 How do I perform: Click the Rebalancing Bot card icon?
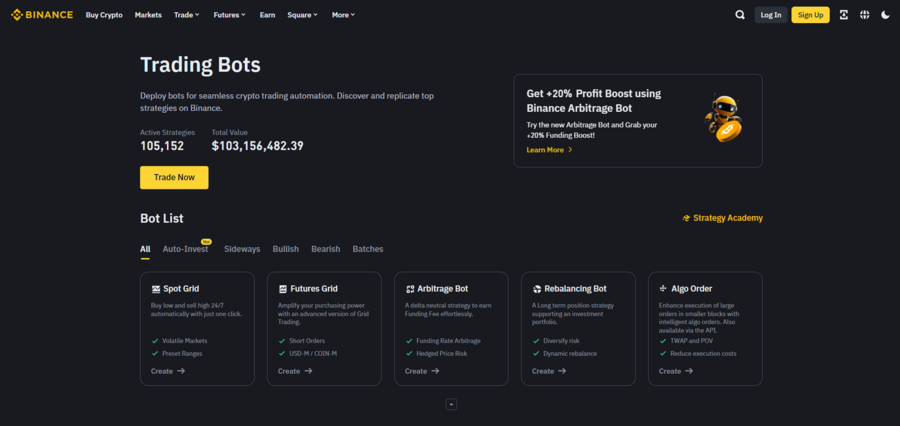click(x=537, y=289)
